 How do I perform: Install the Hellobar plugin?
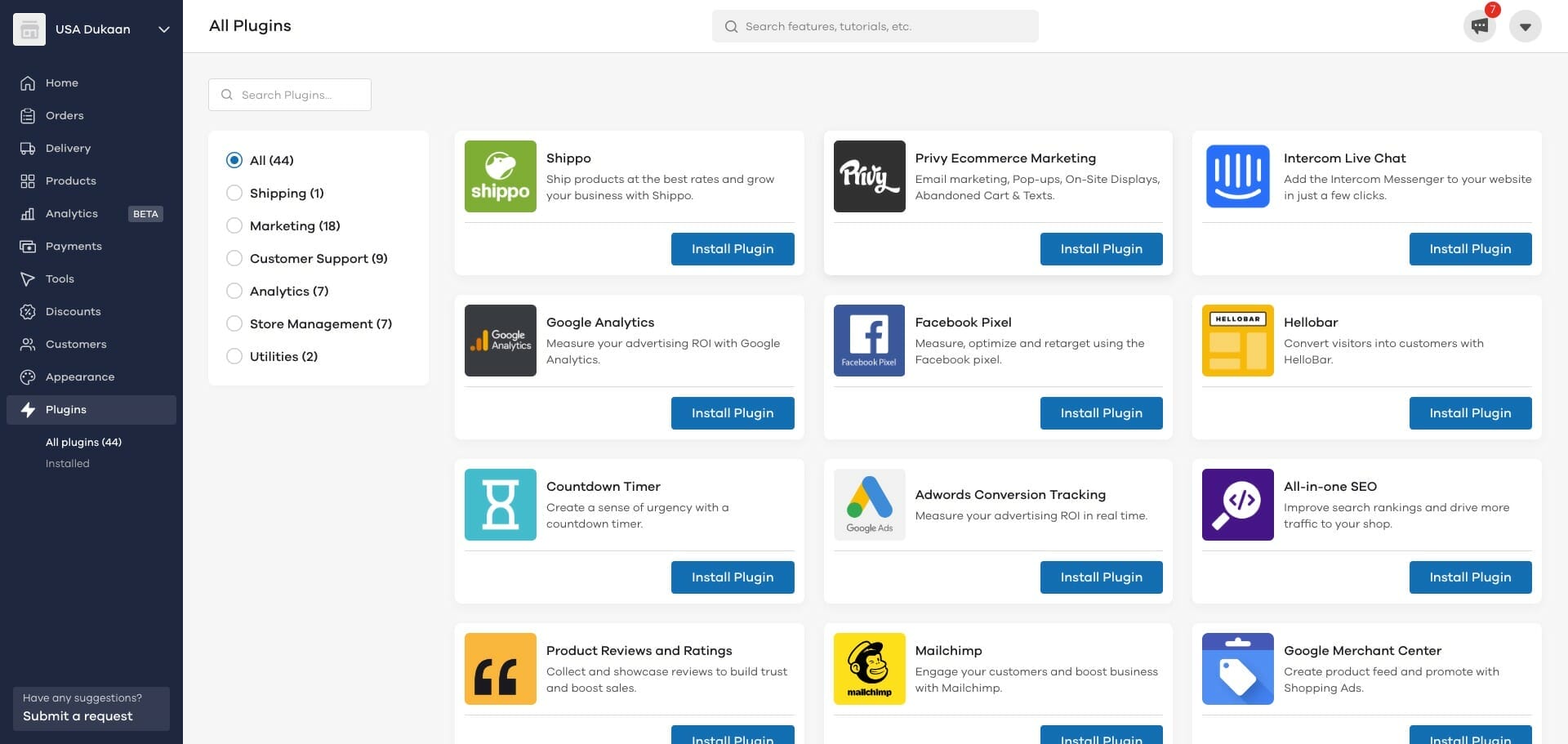pos(1469,413)
